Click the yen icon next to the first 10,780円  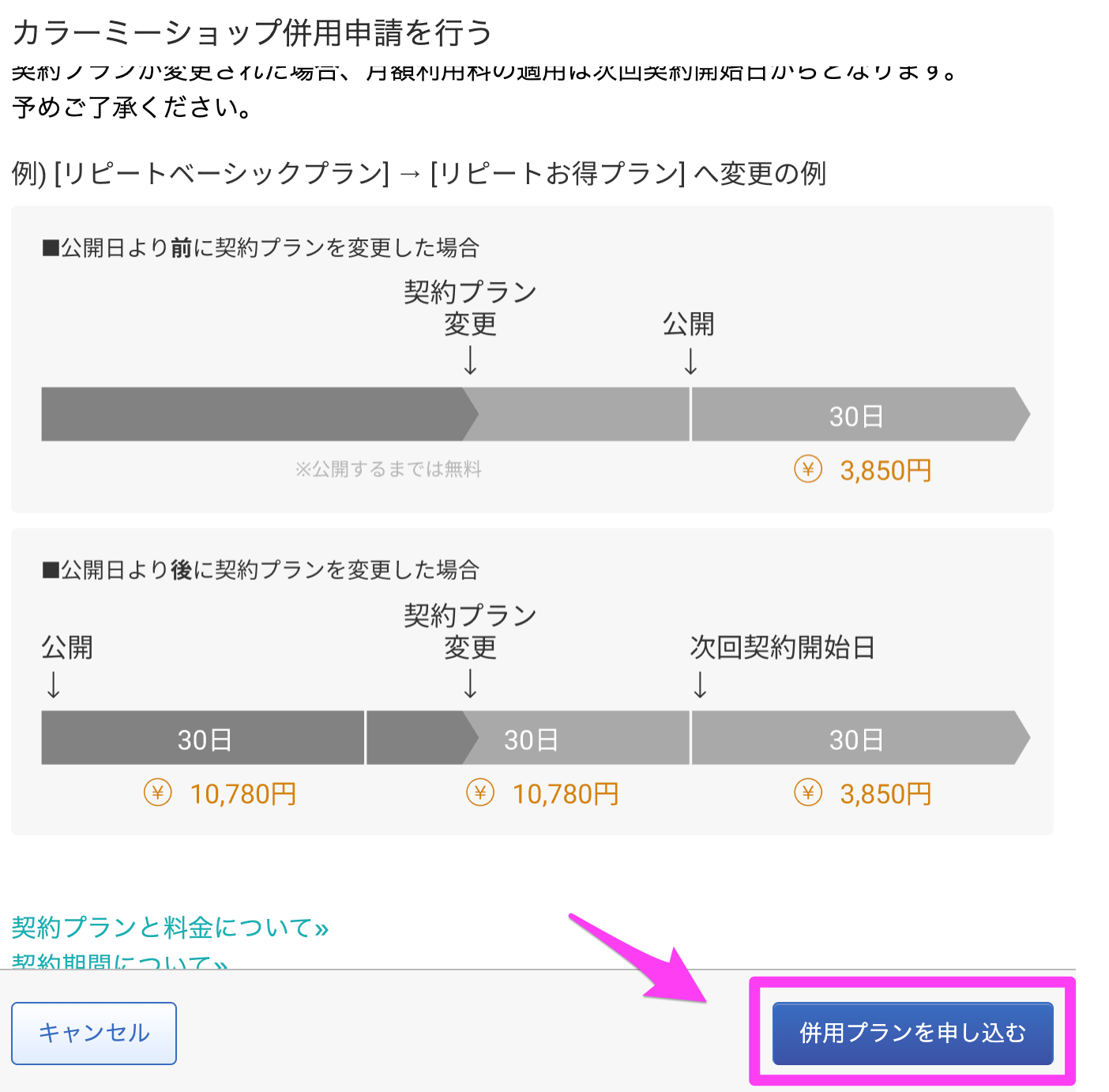point(158,793)
